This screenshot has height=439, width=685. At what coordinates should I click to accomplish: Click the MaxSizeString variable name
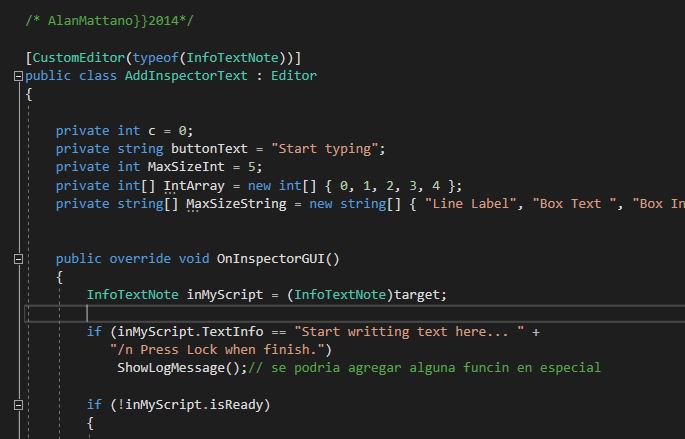coord(236,204)
